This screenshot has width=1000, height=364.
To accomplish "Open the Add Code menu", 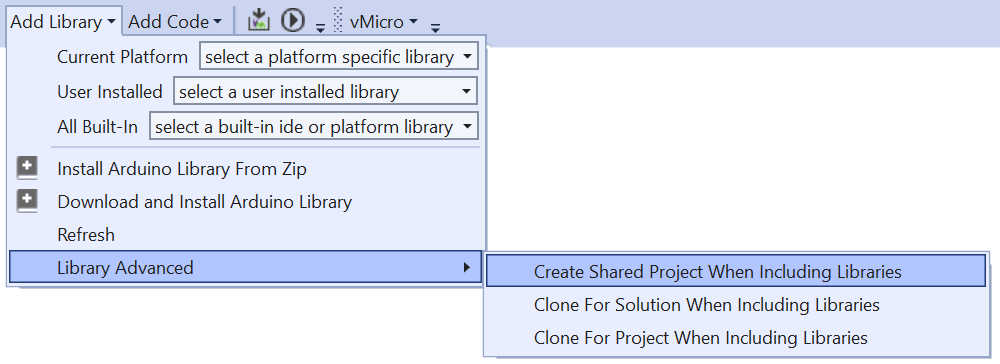I will [x=175, y=22].
